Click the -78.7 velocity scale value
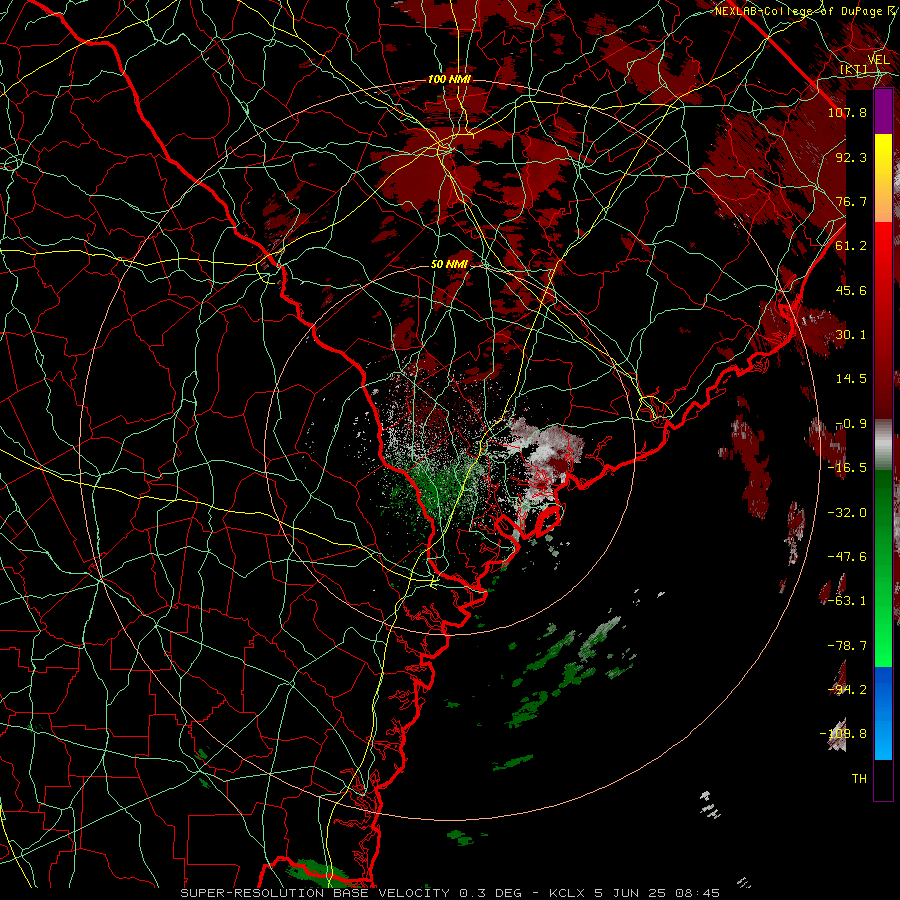The width and height of the screenshot is (900, 900). tap(847, 646)
